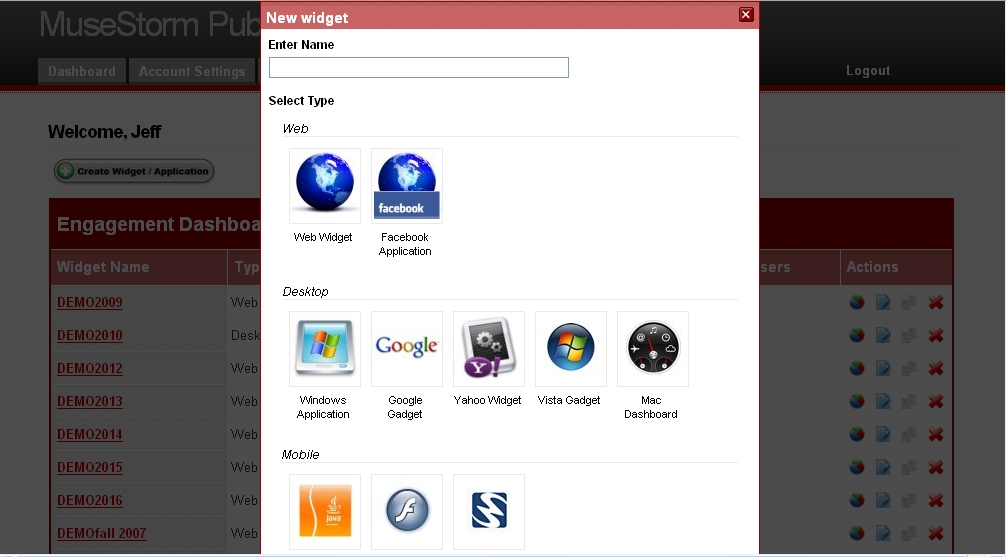Open the DEMO2010 widget link

90,335
